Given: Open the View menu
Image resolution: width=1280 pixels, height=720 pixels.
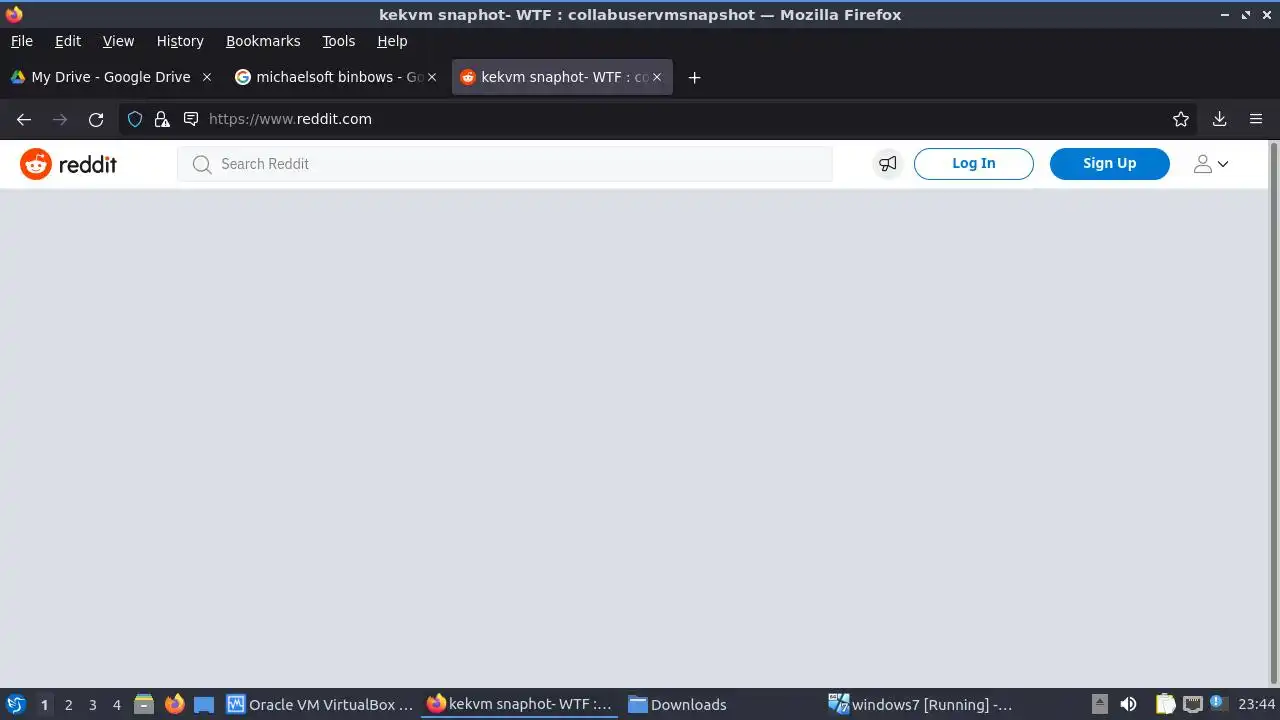Looking at the screenshot, I should point(118,41).
